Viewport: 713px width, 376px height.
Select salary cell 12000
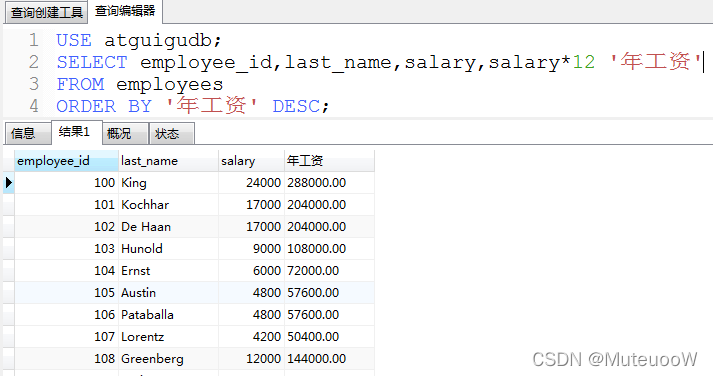pyautogui.click(x=251, y=359)
